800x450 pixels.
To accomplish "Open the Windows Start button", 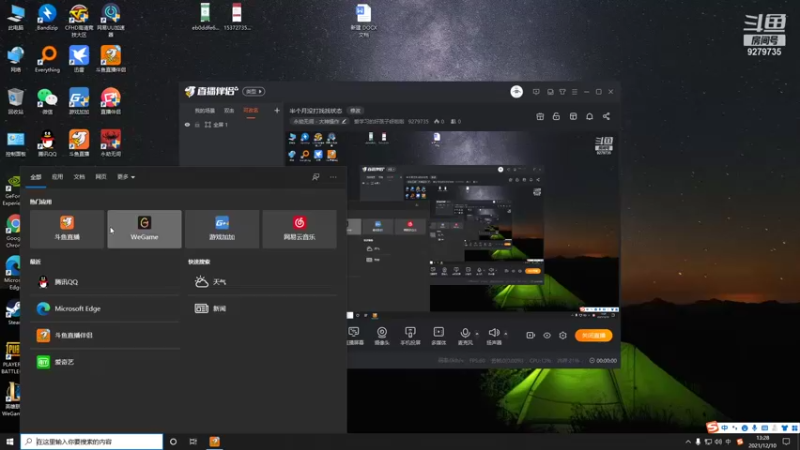I will (x=10, y=441).
